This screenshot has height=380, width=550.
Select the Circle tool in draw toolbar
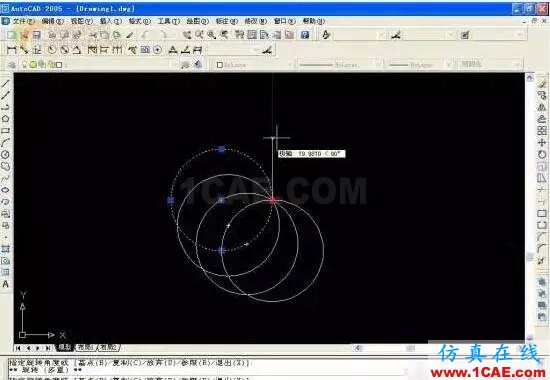[5, 154]
